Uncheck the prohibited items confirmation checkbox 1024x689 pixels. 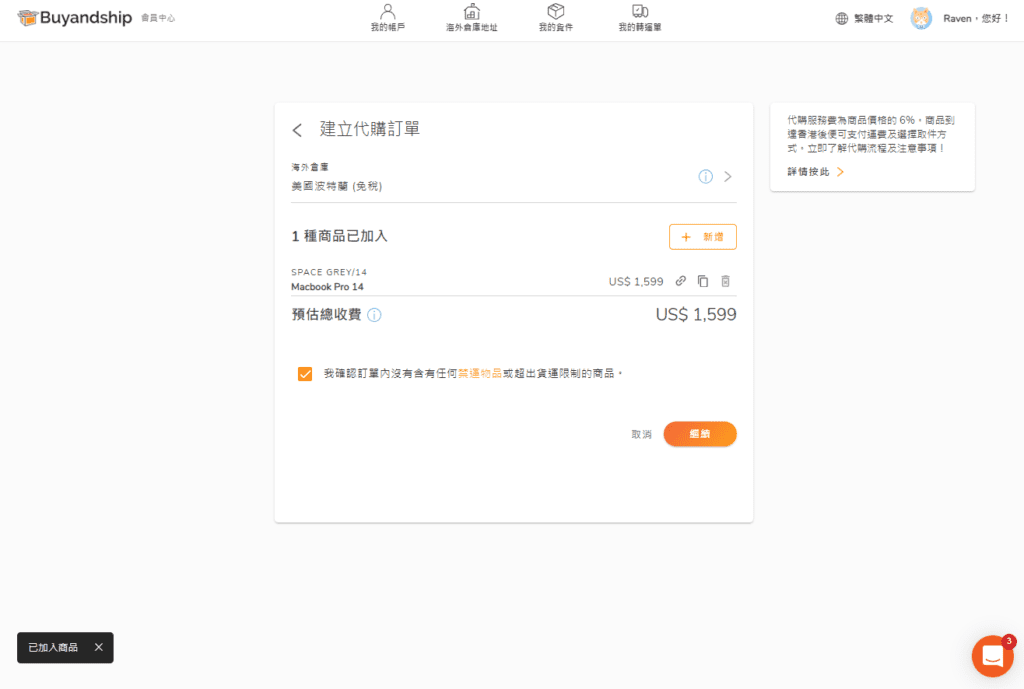click(x=305, y=374)
